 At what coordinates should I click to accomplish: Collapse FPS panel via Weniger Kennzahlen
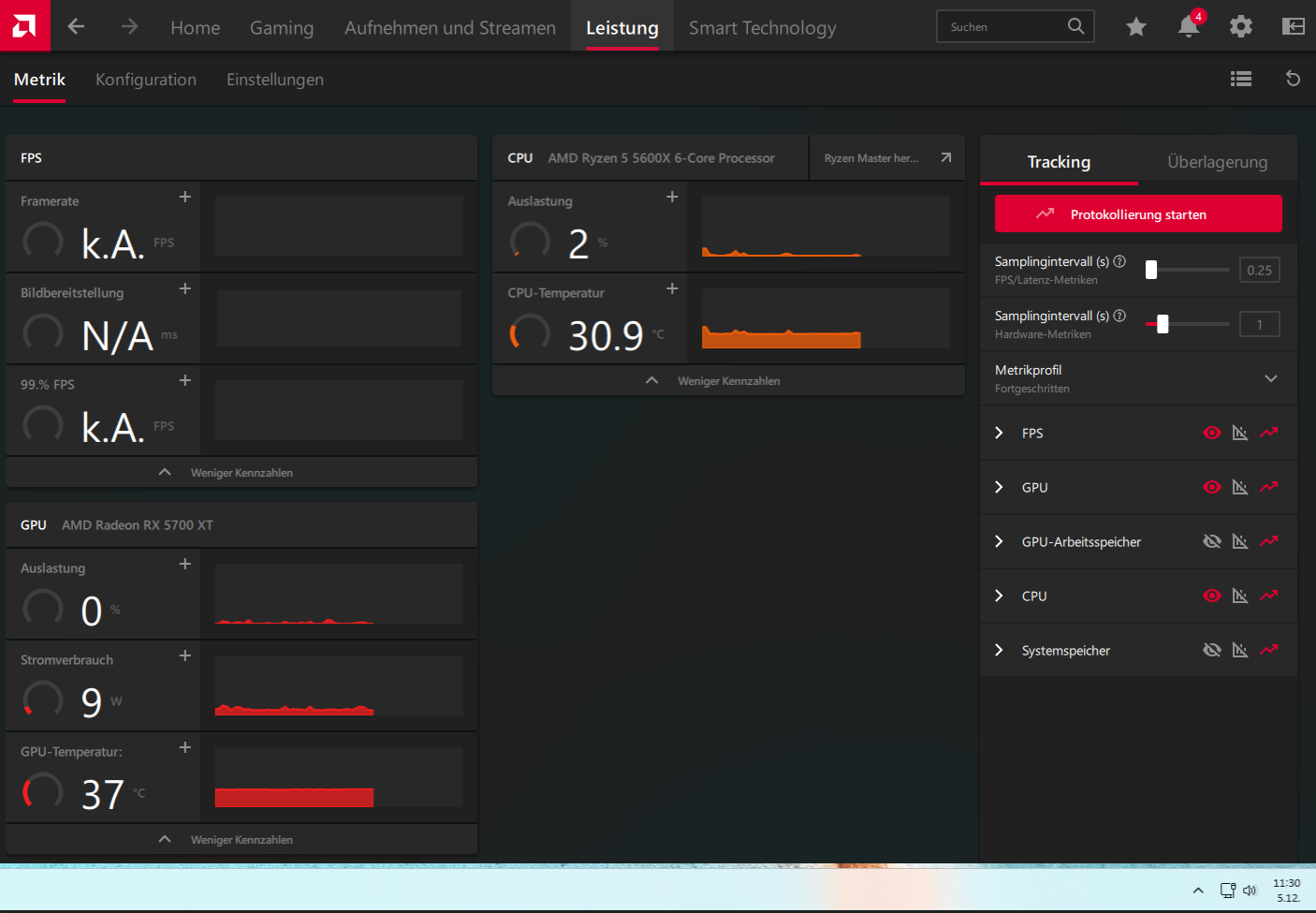pyautogui.click(x=241, y=472)
